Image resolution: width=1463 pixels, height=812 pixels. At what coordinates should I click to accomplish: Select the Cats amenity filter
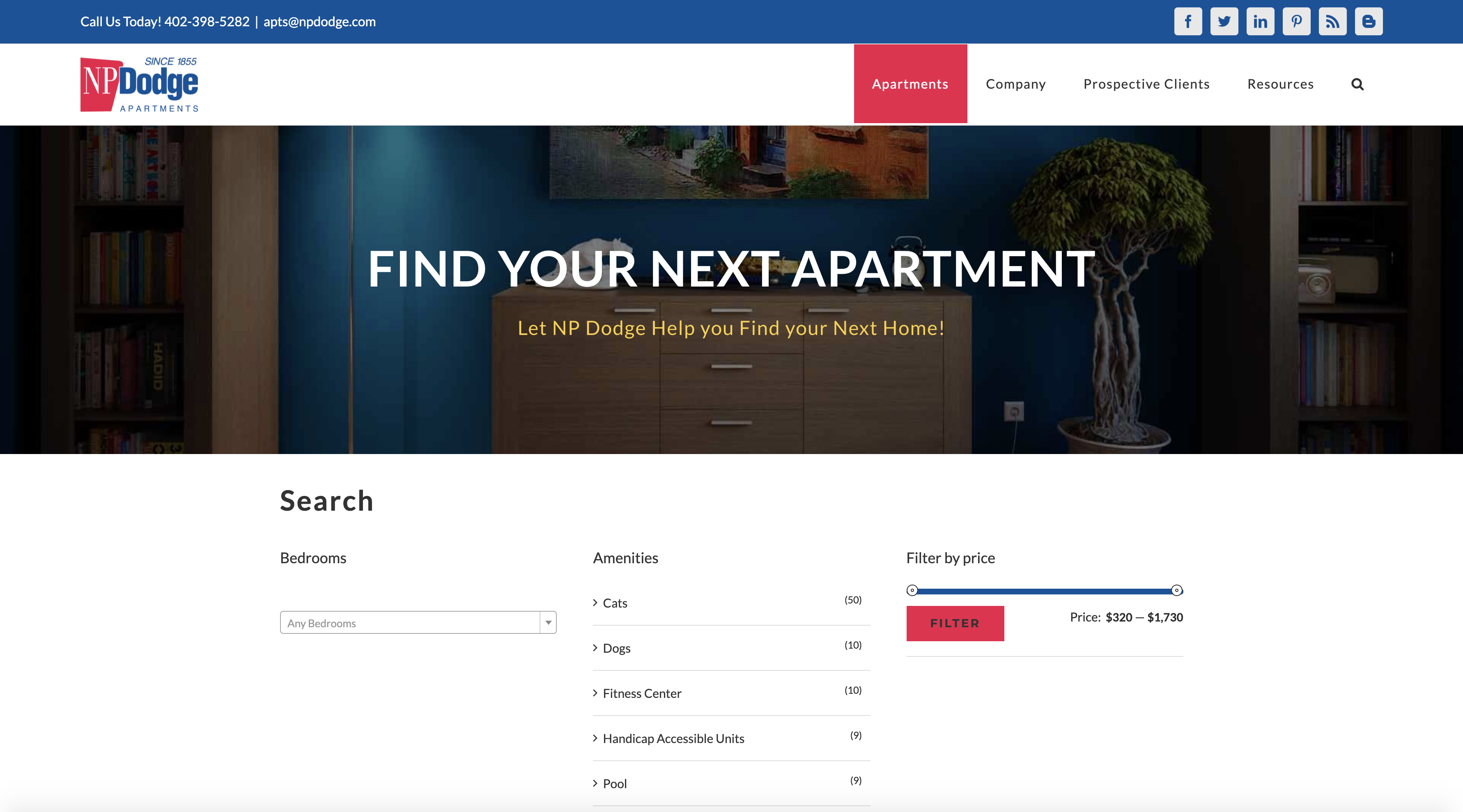coord(615,603)
